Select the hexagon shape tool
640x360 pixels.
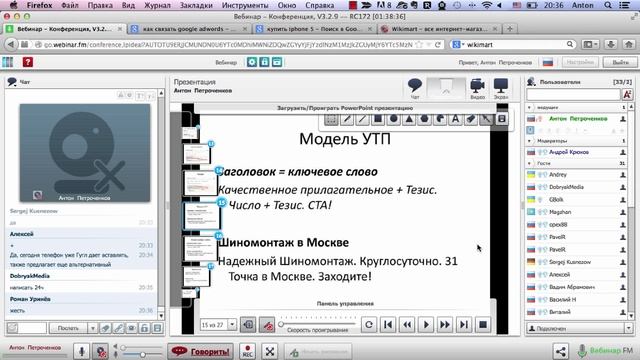[424, 119]
